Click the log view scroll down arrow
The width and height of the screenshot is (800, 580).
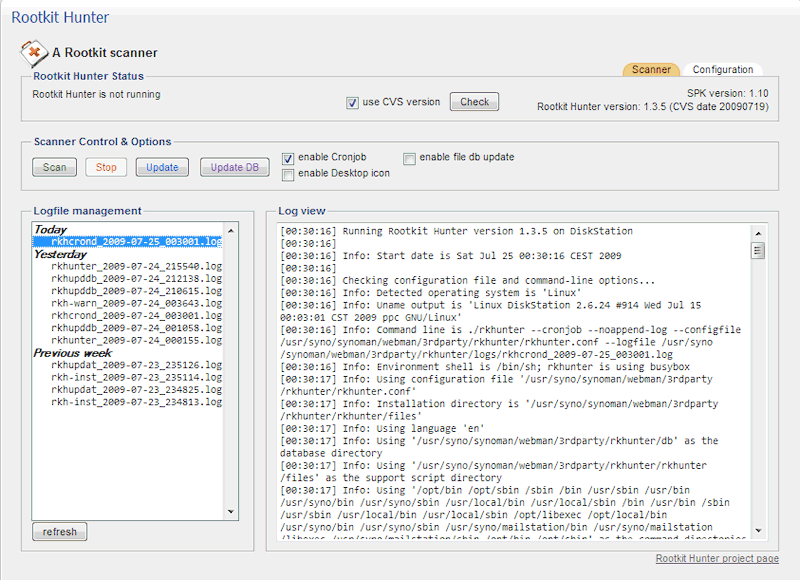[758, 532]
